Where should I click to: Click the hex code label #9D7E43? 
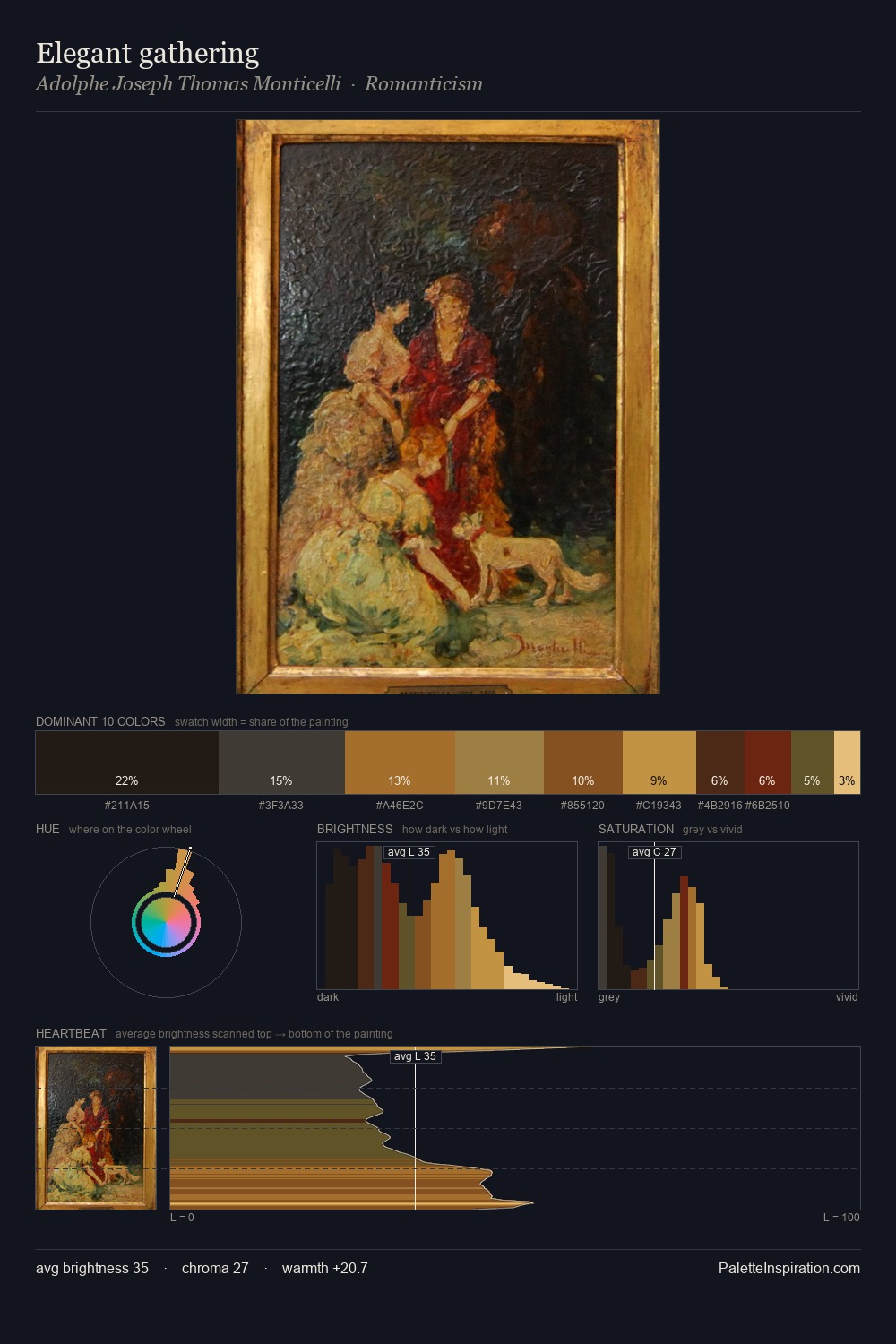499,806
